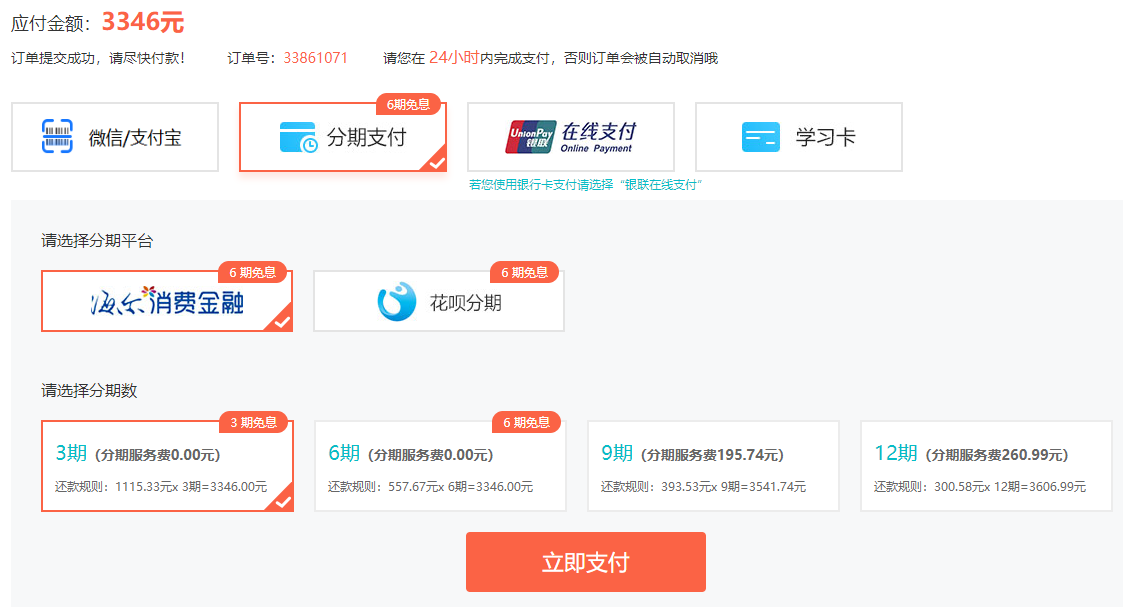The height and width of the screenshot is (607, 1123).
Task: Select the 学习卡 payment method
Action: (x=799, y=137)
